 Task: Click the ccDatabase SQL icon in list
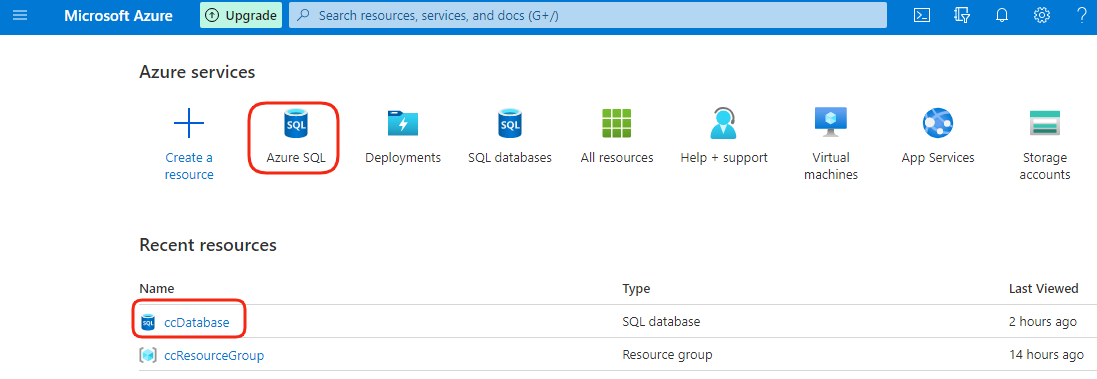click(148, 322)
